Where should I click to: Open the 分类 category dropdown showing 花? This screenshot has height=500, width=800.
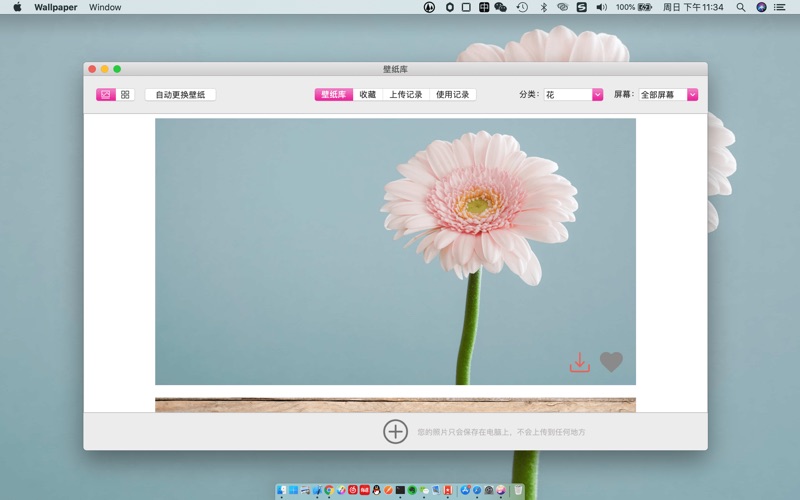click(573, 94)
